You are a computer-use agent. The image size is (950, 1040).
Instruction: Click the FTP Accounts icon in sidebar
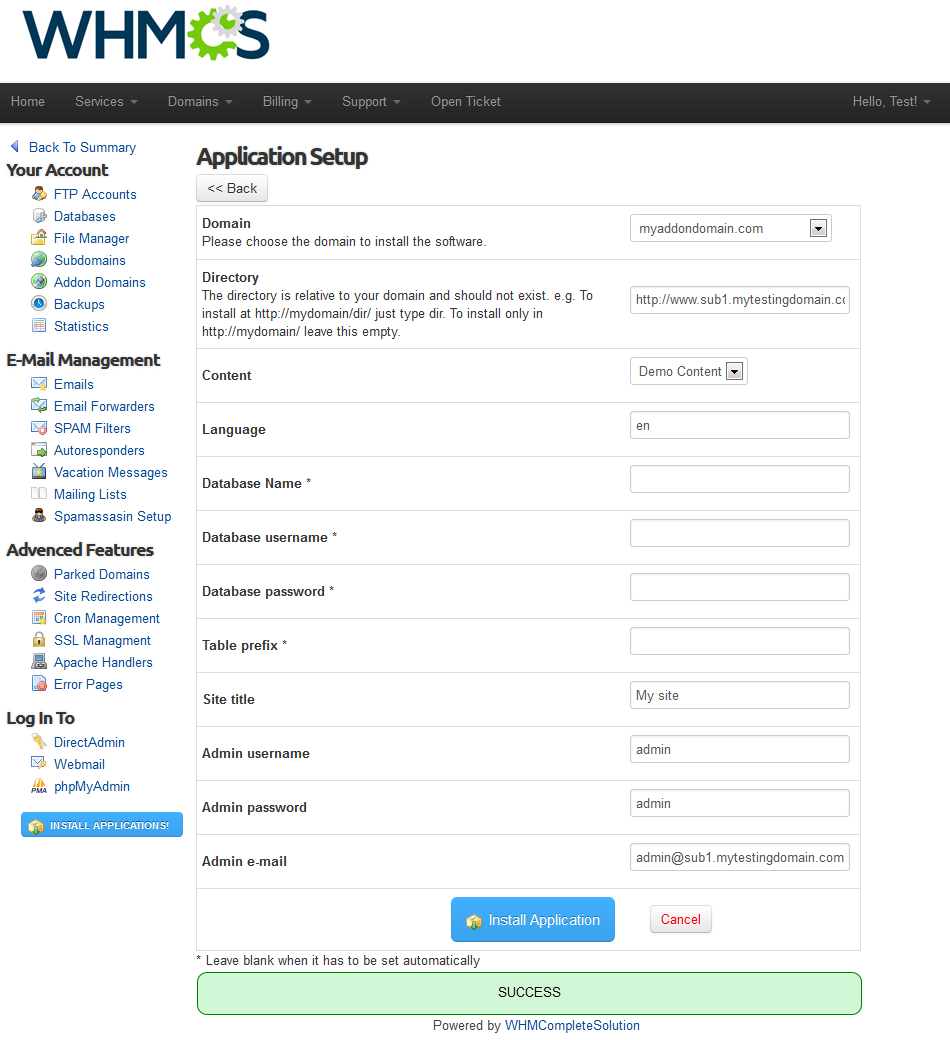click(39, 194)
